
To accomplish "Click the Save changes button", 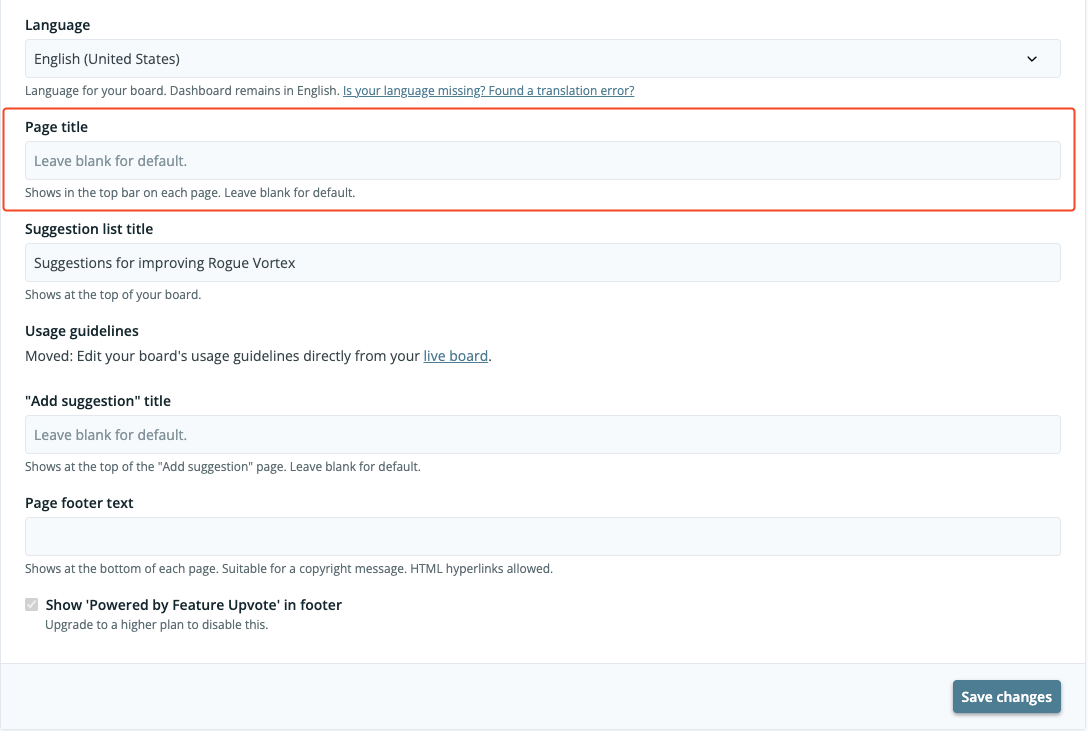I will pyautogui.click(x=1006, y=696).
